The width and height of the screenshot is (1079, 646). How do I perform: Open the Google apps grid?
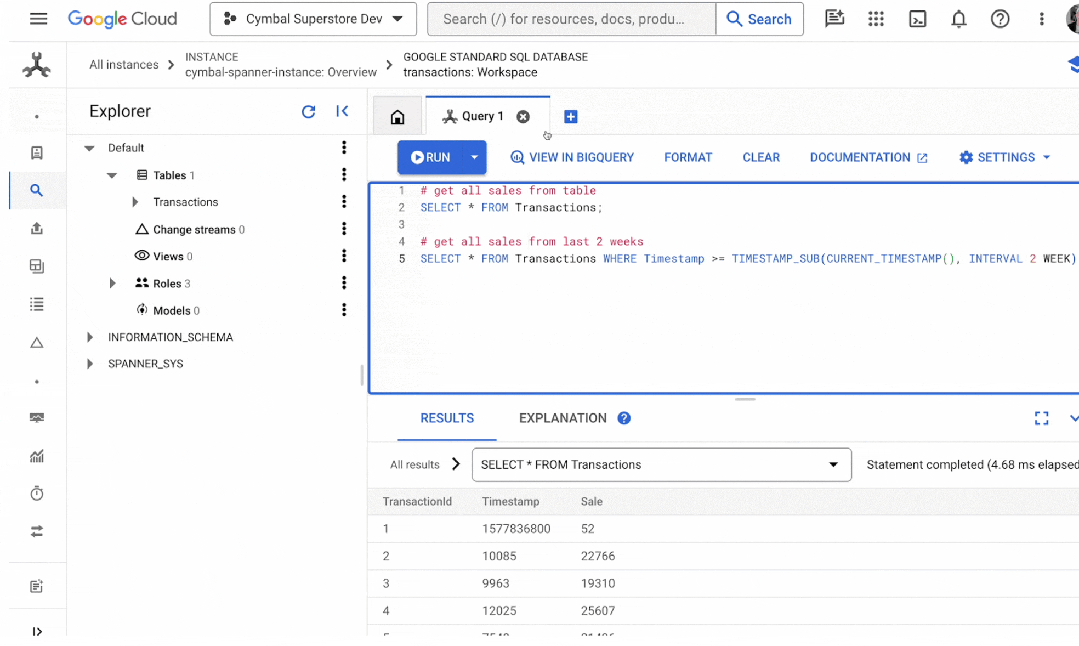tap(875, 19)
